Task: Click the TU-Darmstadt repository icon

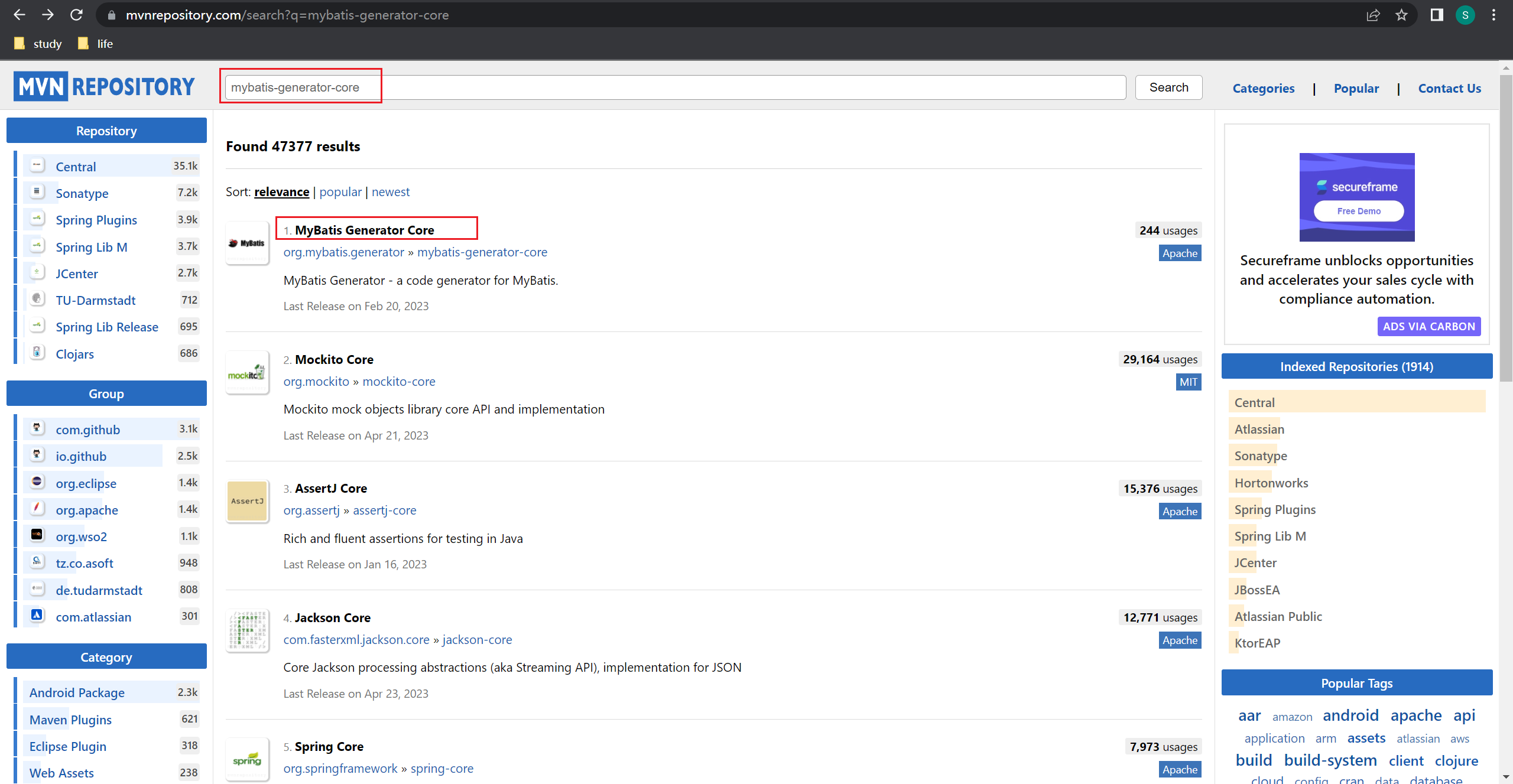Action: coord(37,299)
